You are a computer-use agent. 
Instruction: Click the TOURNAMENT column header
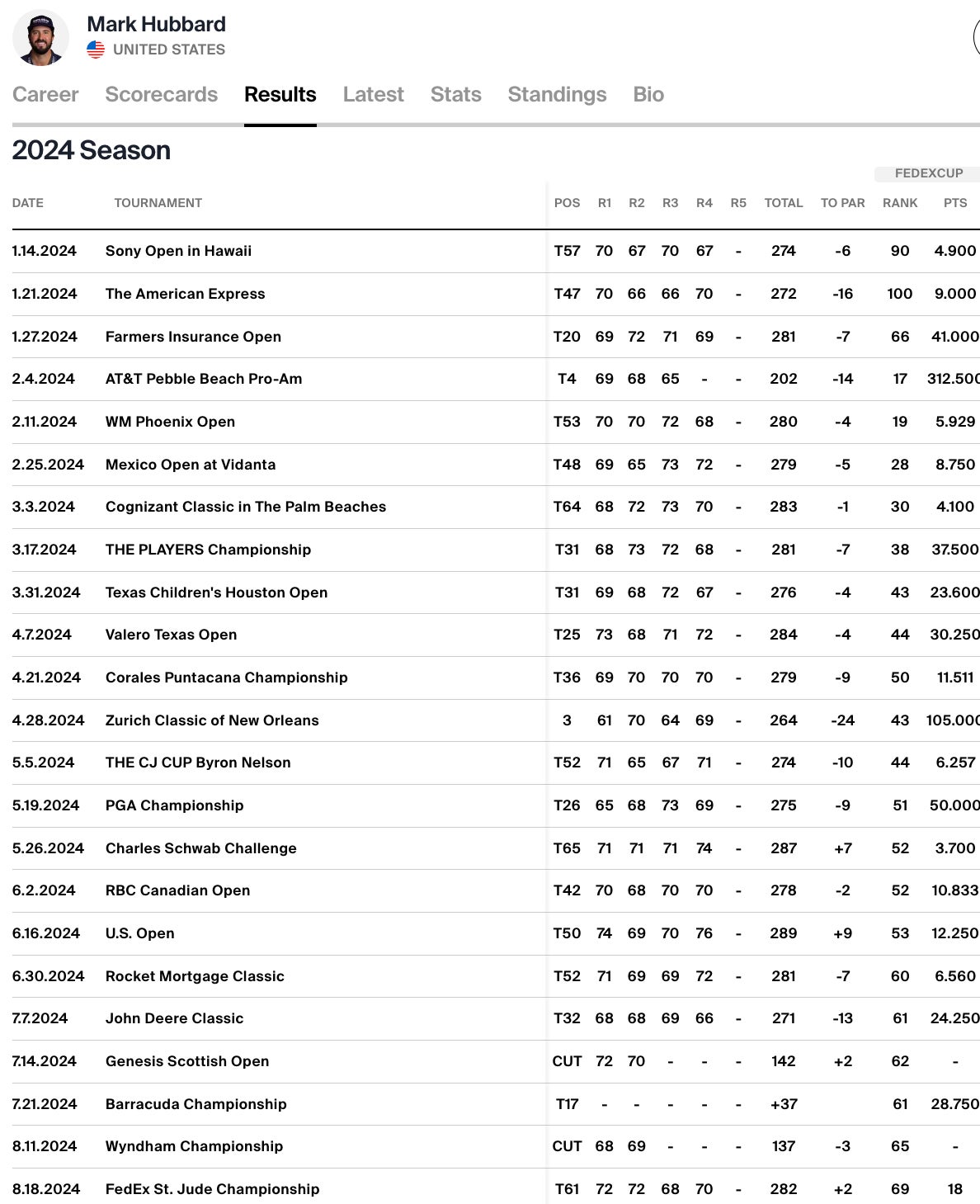click(x=158, y=203)
